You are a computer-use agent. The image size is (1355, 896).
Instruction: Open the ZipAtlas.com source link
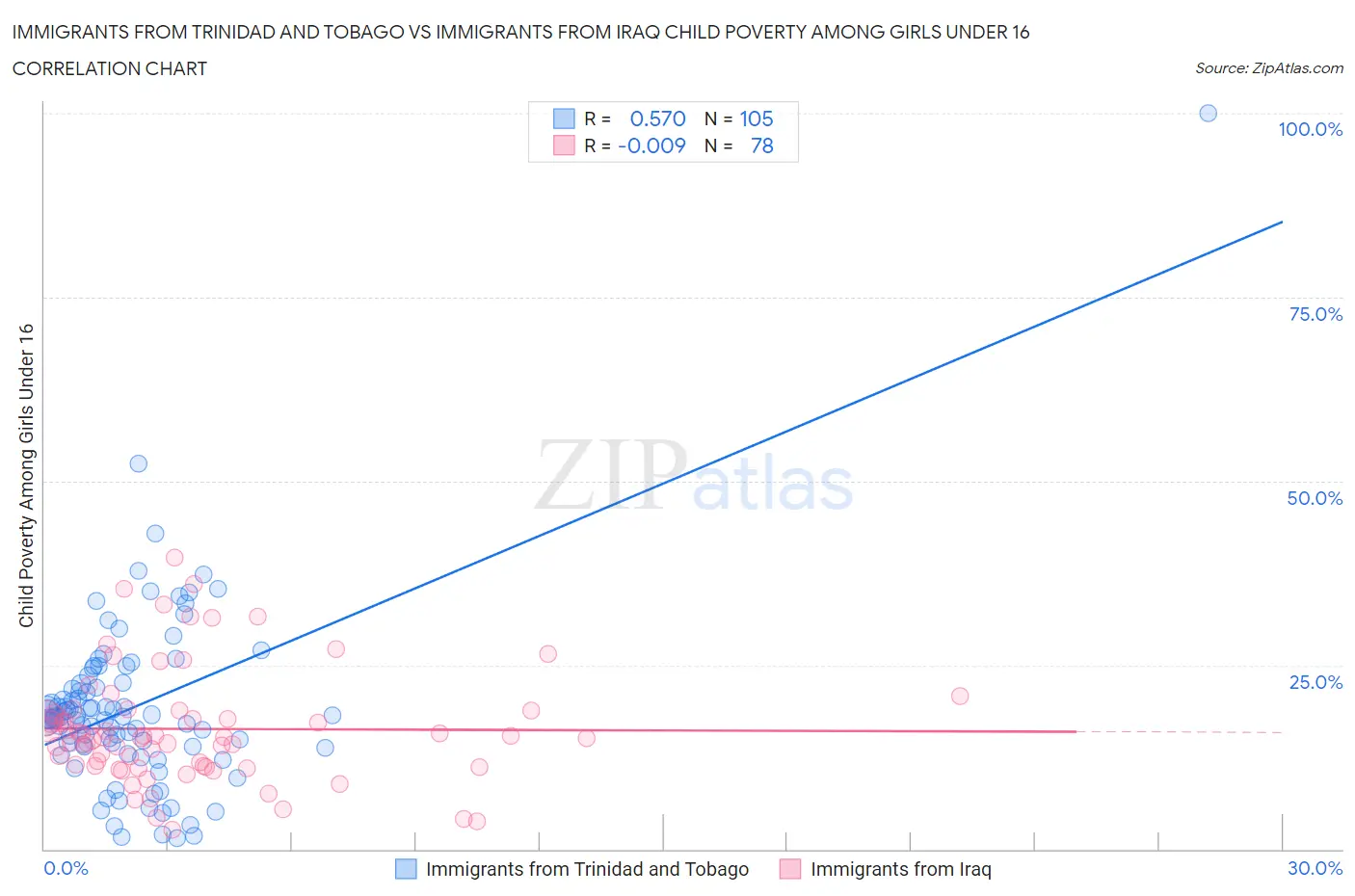click(x=1268, y=68)
